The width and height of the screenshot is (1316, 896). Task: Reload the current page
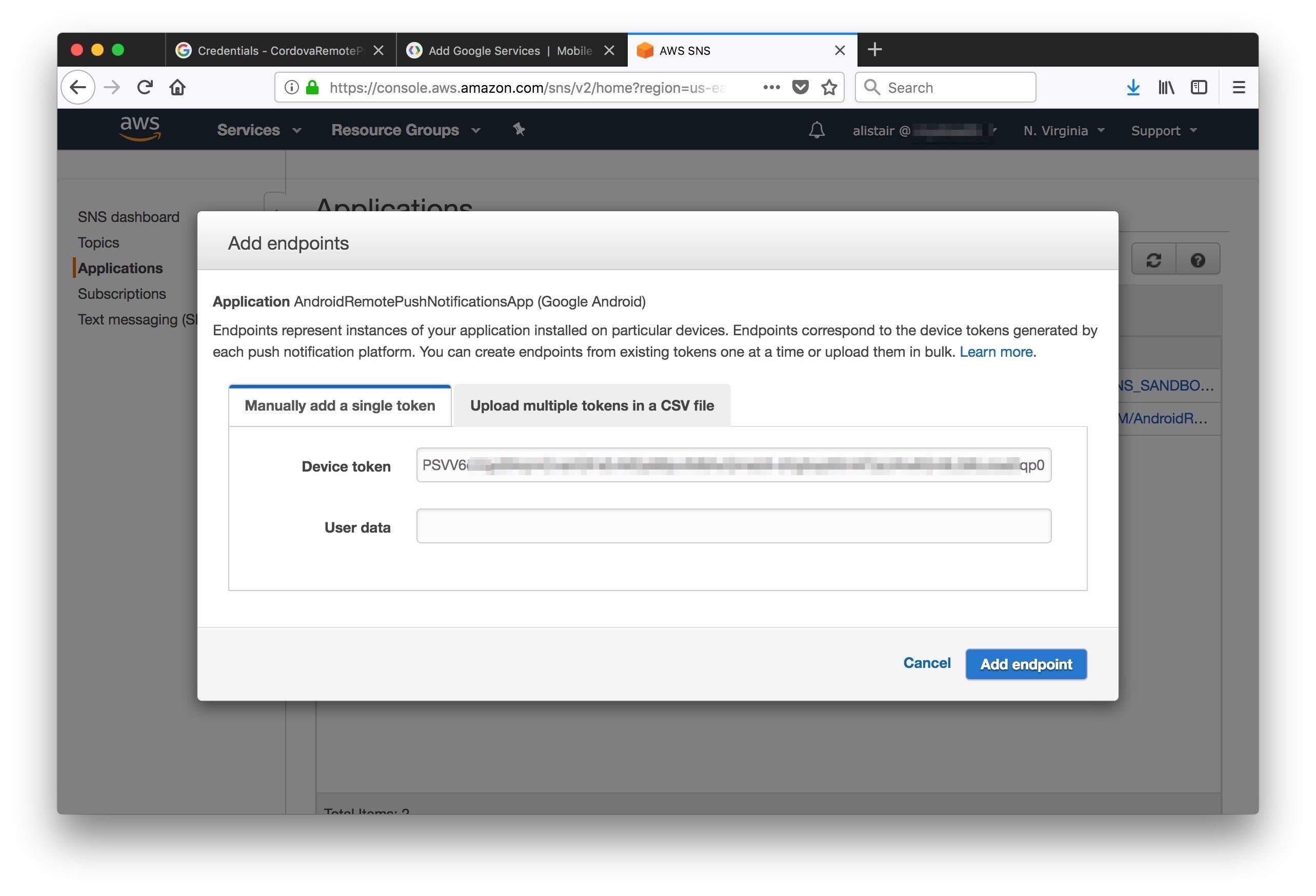[x=145, y=87]
